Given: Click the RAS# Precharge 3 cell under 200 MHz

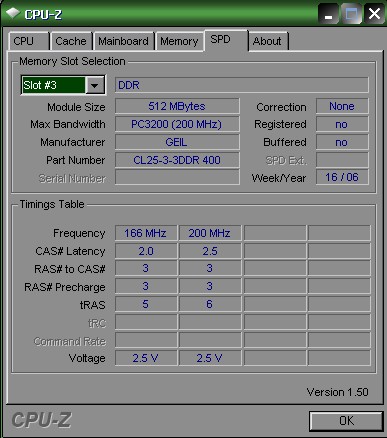Looking at the screenshot, I should coord(210,286).
